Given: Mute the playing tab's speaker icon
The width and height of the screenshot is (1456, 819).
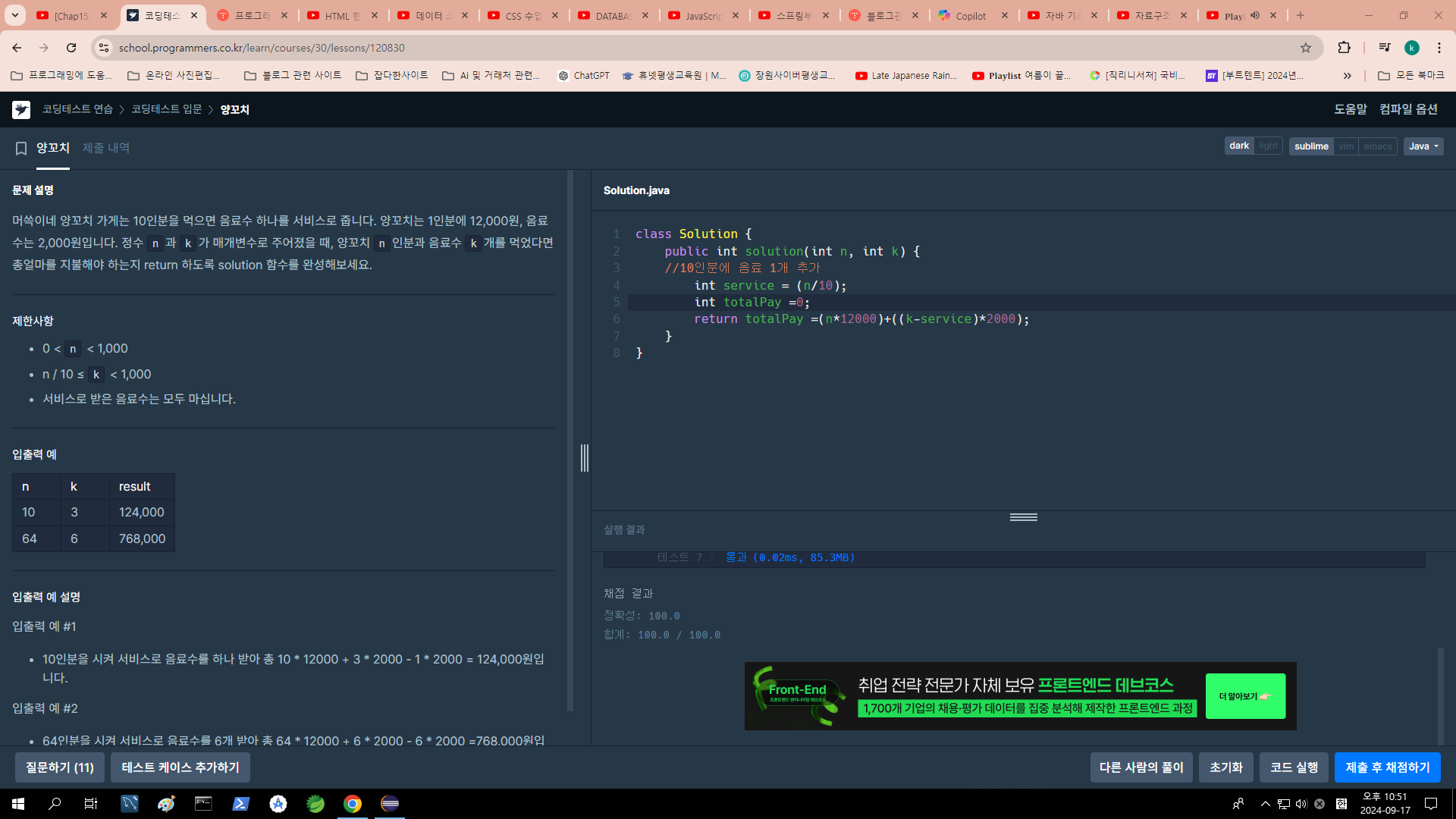Looking at the screenshot, I should pos(1255,15).
